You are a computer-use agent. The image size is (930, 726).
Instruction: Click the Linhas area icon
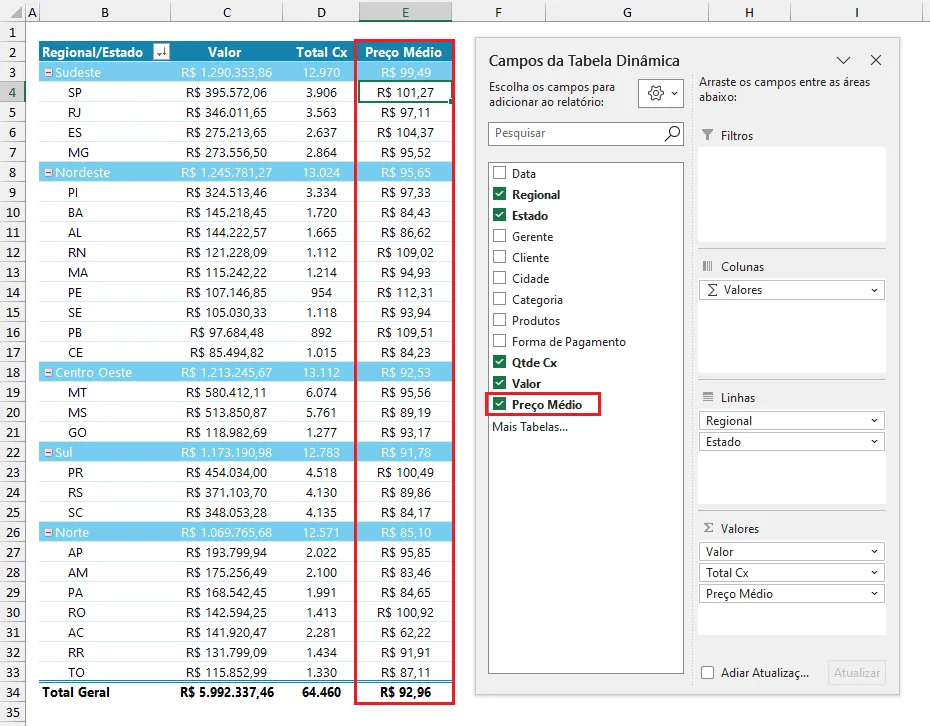708,397
